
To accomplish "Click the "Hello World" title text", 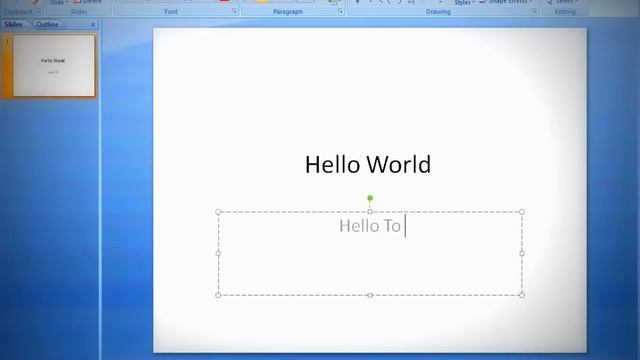I will (368, 164).
